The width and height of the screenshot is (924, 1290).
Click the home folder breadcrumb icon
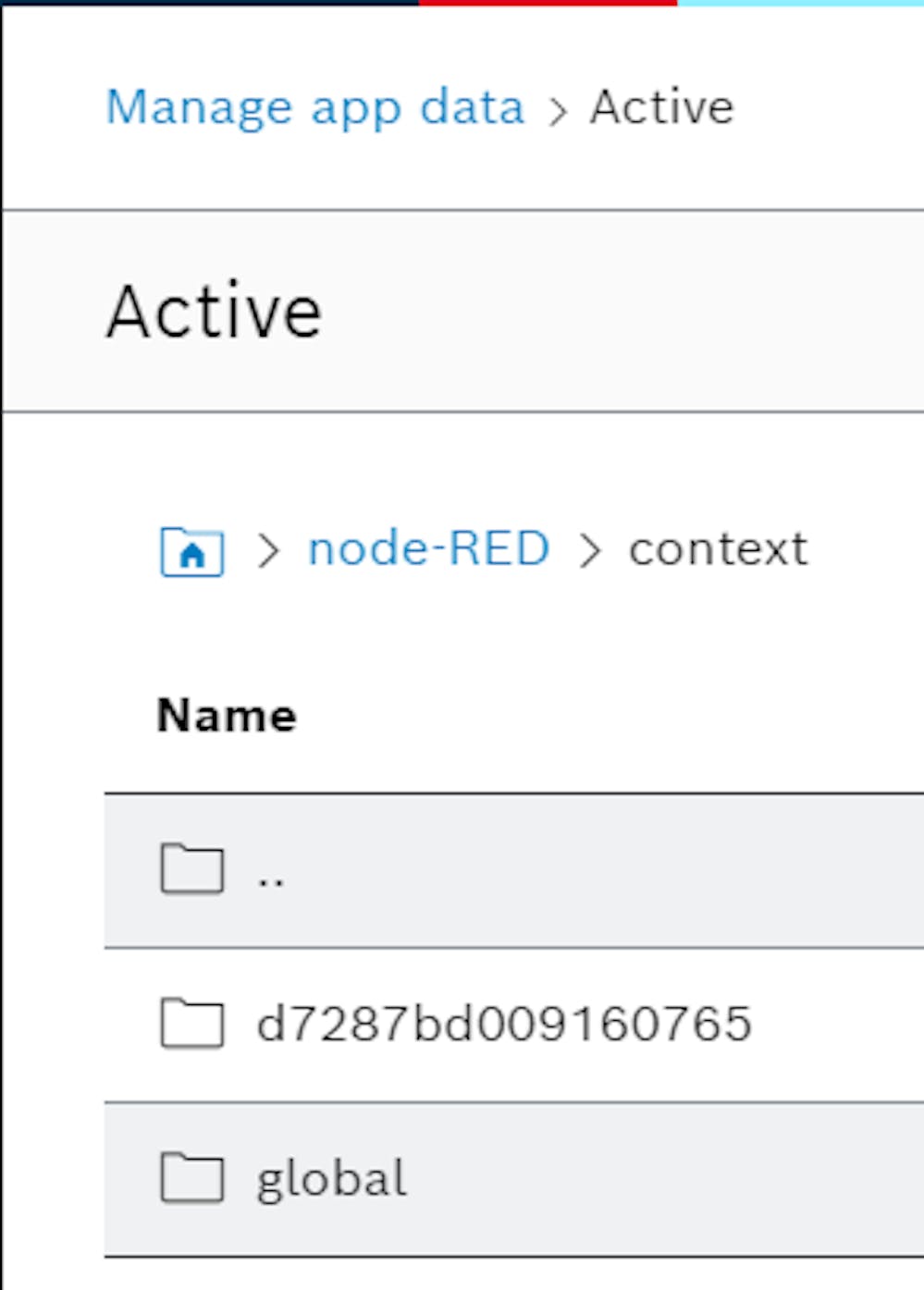point(191,552)
